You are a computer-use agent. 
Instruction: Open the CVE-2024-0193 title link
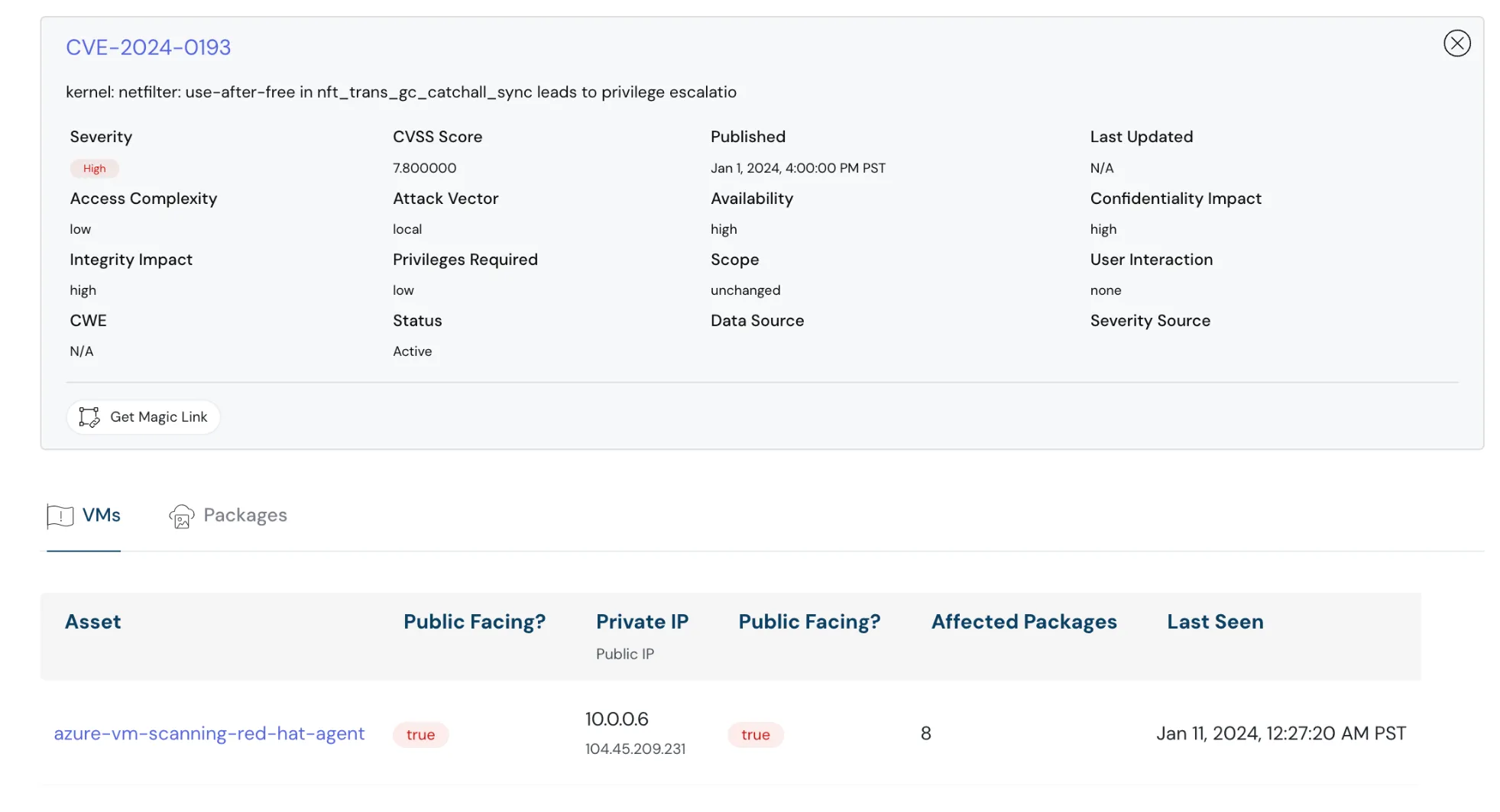[x=148, y=47]
